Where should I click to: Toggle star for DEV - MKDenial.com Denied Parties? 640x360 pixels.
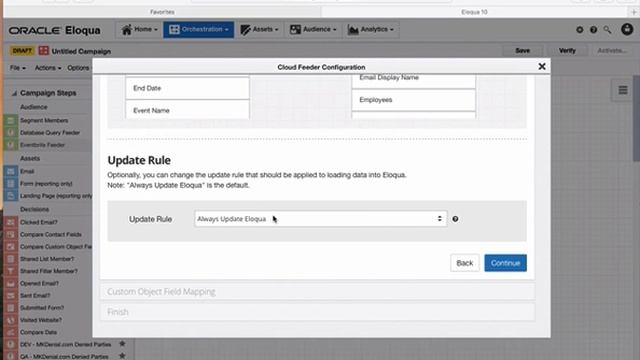pos(122,344)
